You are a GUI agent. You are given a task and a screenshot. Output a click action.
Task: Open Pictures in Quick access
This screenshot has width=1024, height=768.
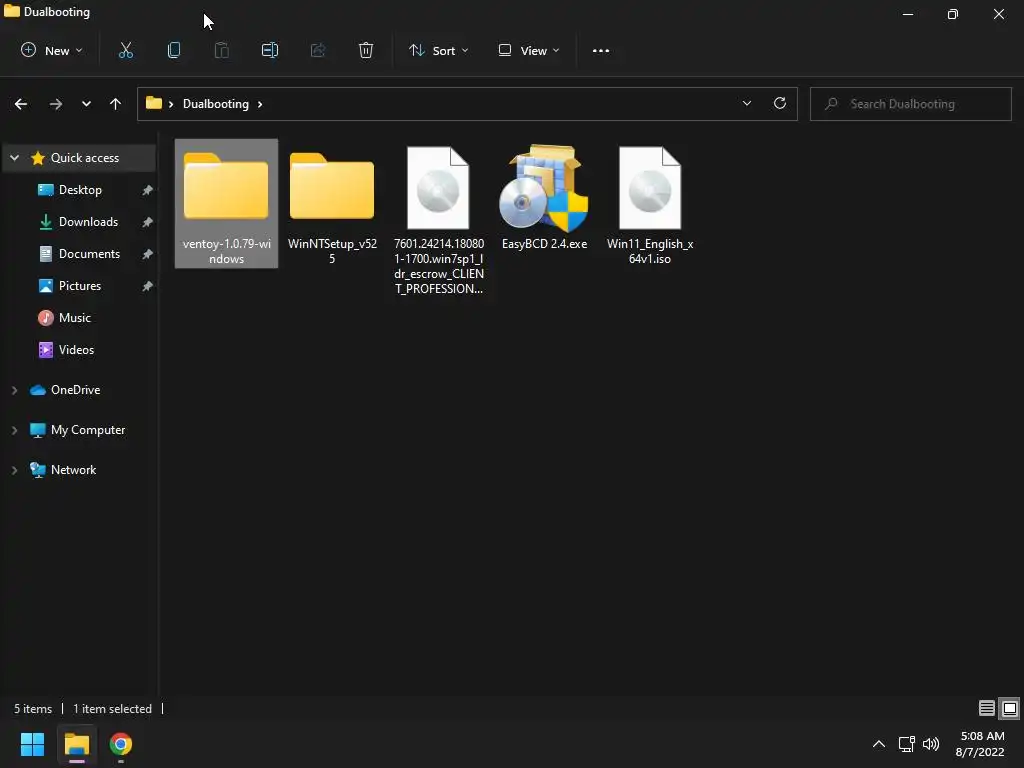click(80, 285)
